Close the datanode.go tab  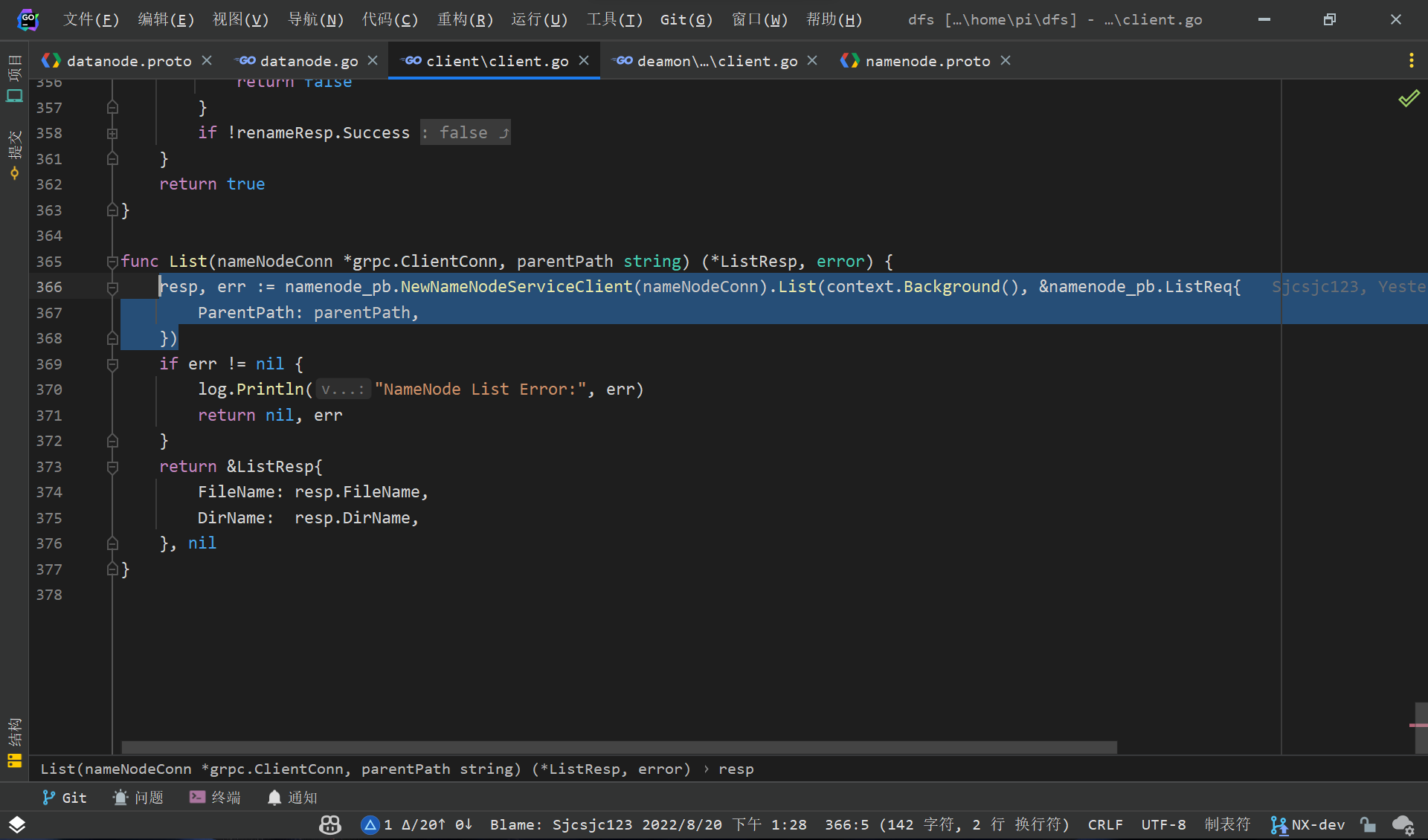pos(373,60)
